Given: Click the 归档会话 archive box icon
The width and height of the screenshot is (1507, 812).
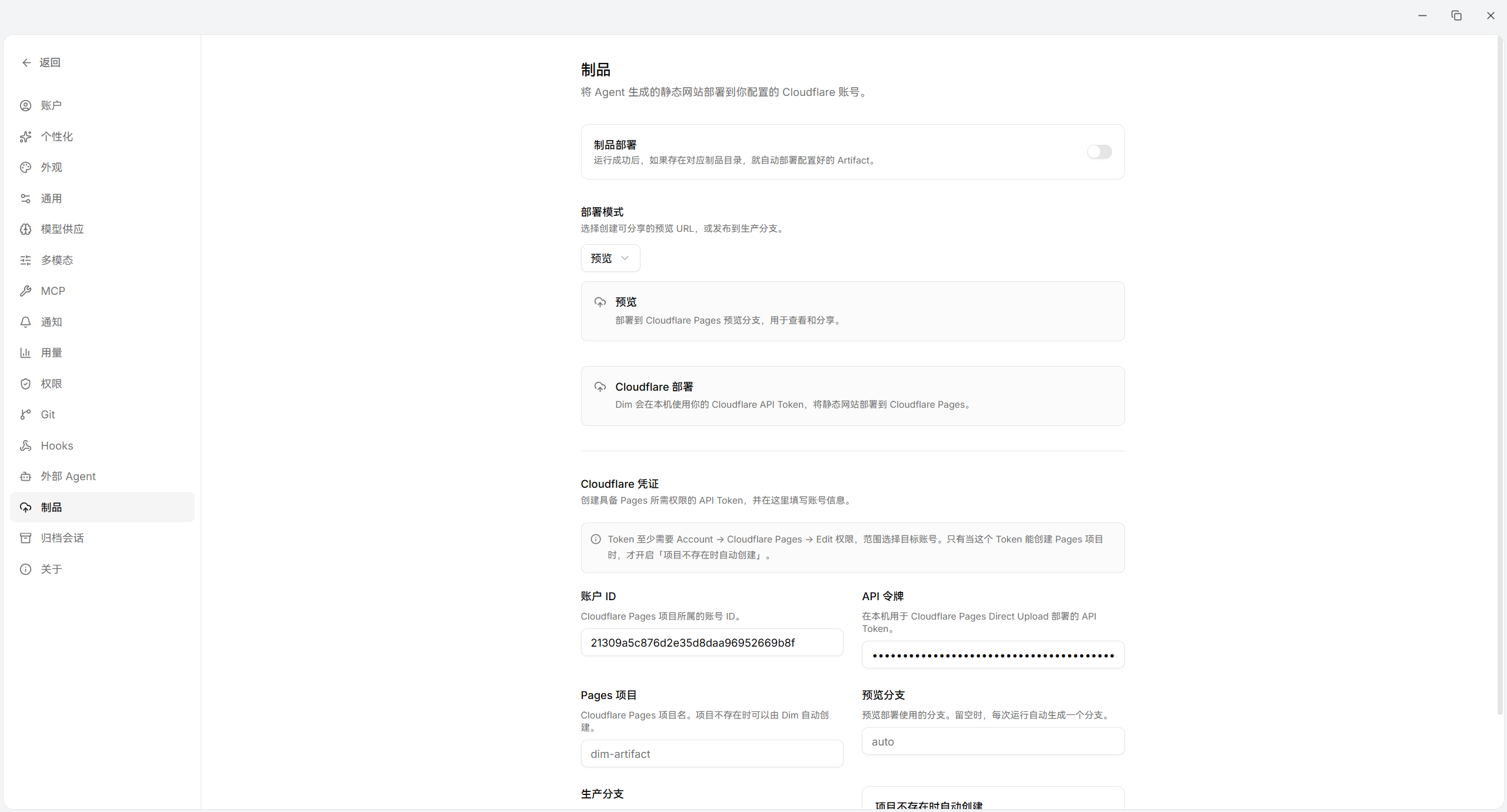Looking at the screenshot, I should (25, 538).
